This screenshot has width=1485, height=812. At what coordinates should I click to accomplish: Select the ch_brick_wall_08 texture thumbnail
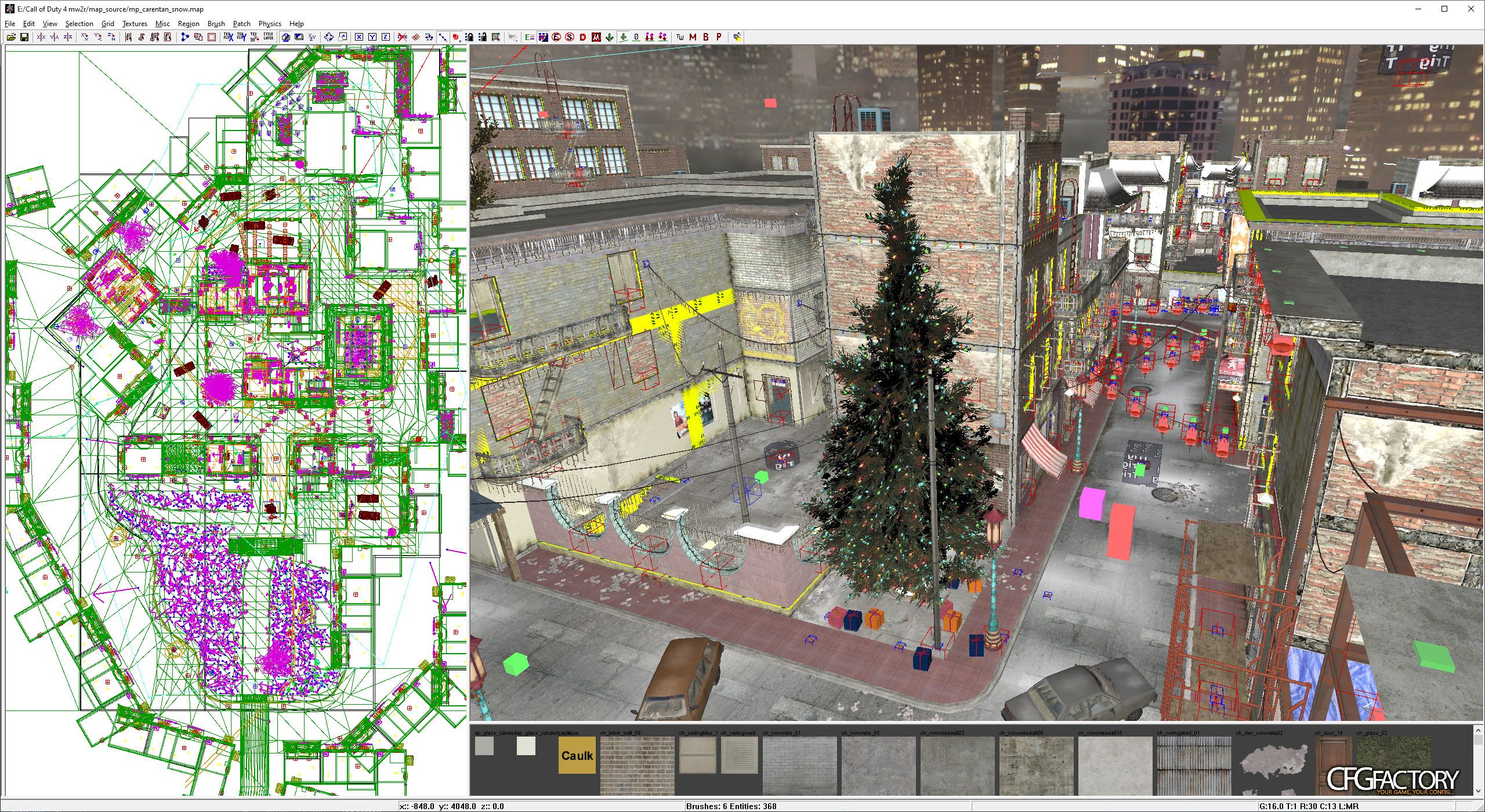[x=638, y=766]
